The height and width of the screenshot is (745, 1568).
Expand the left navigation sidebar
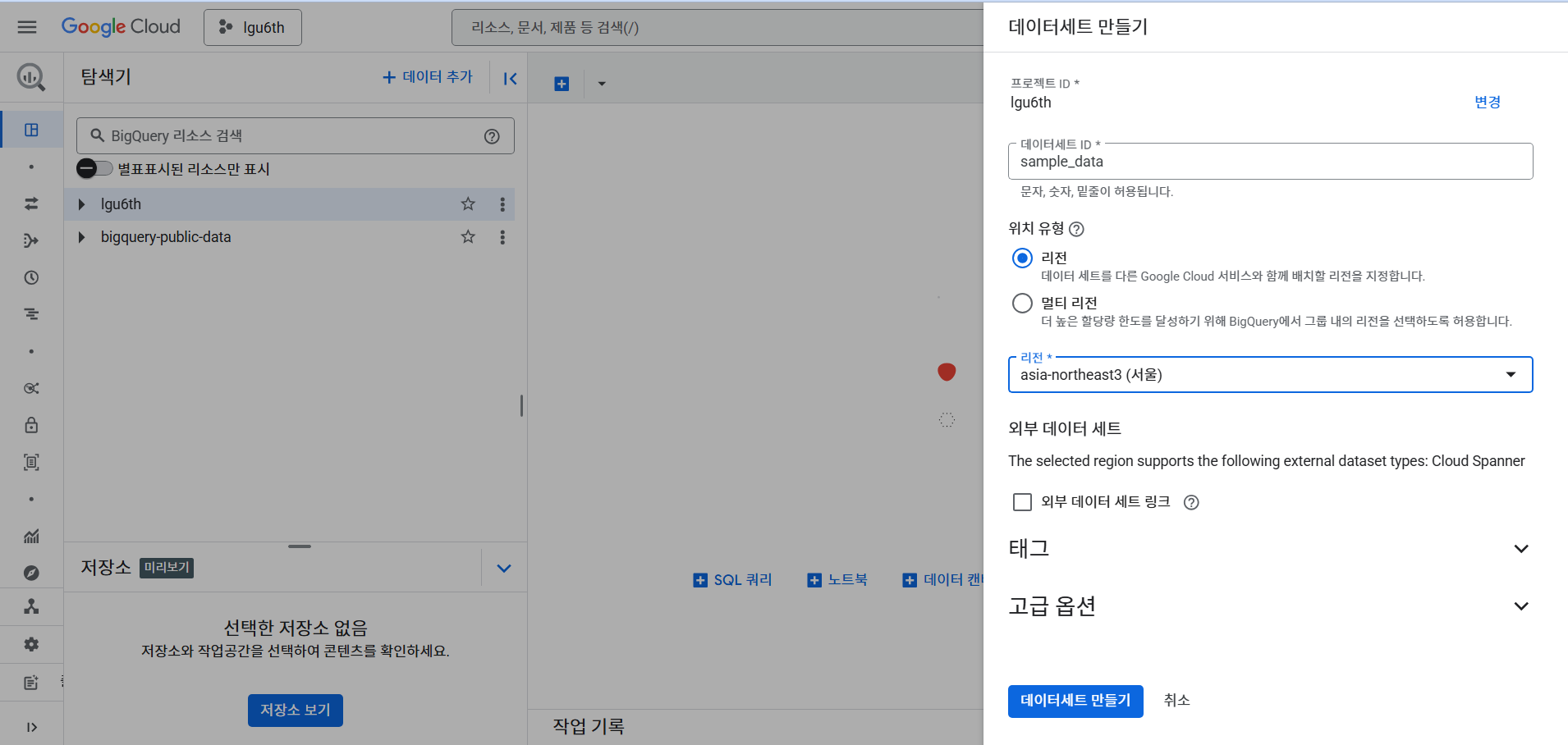point(31,727)
